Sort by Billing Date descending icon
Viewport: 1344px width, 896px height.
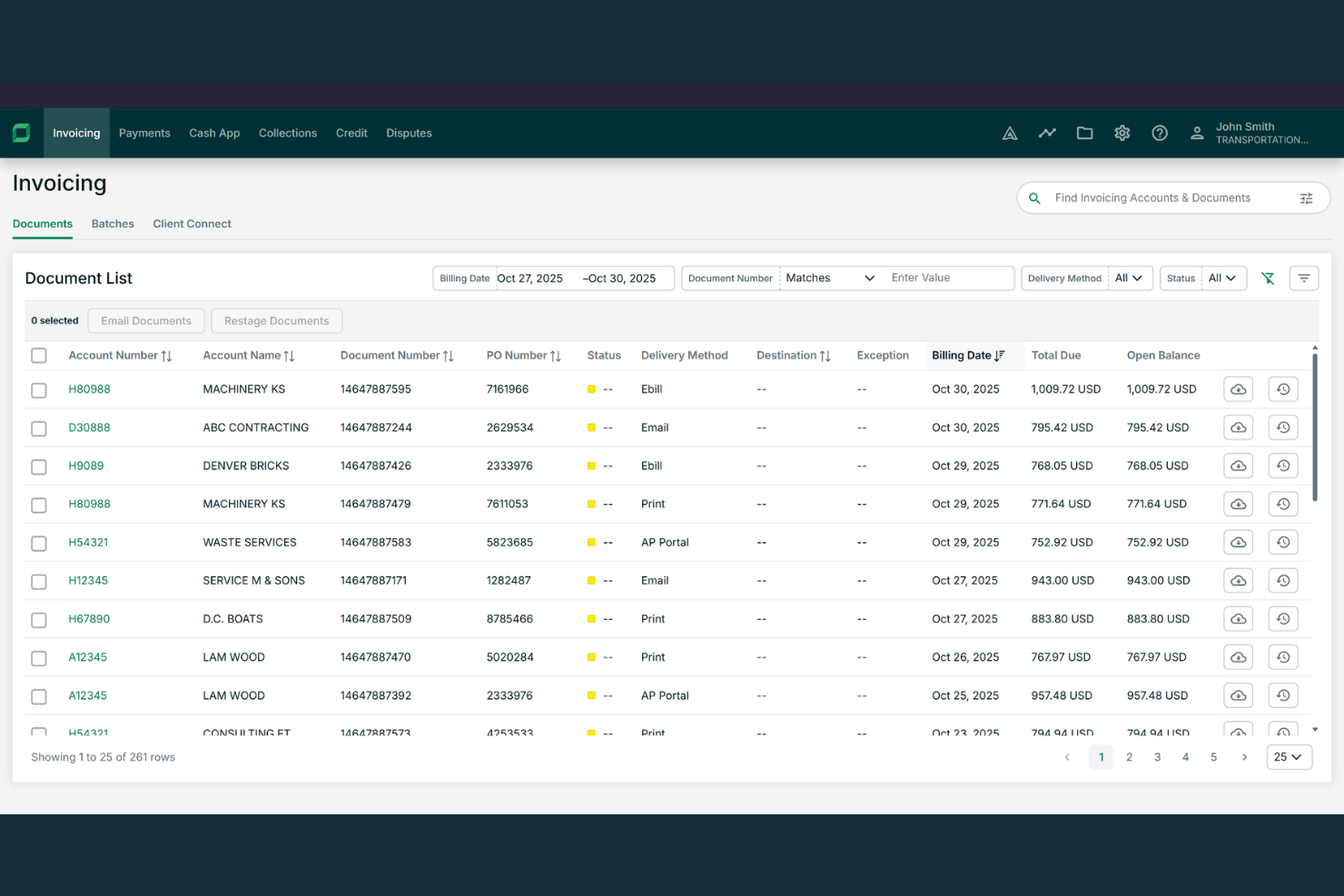[1000, 356]
